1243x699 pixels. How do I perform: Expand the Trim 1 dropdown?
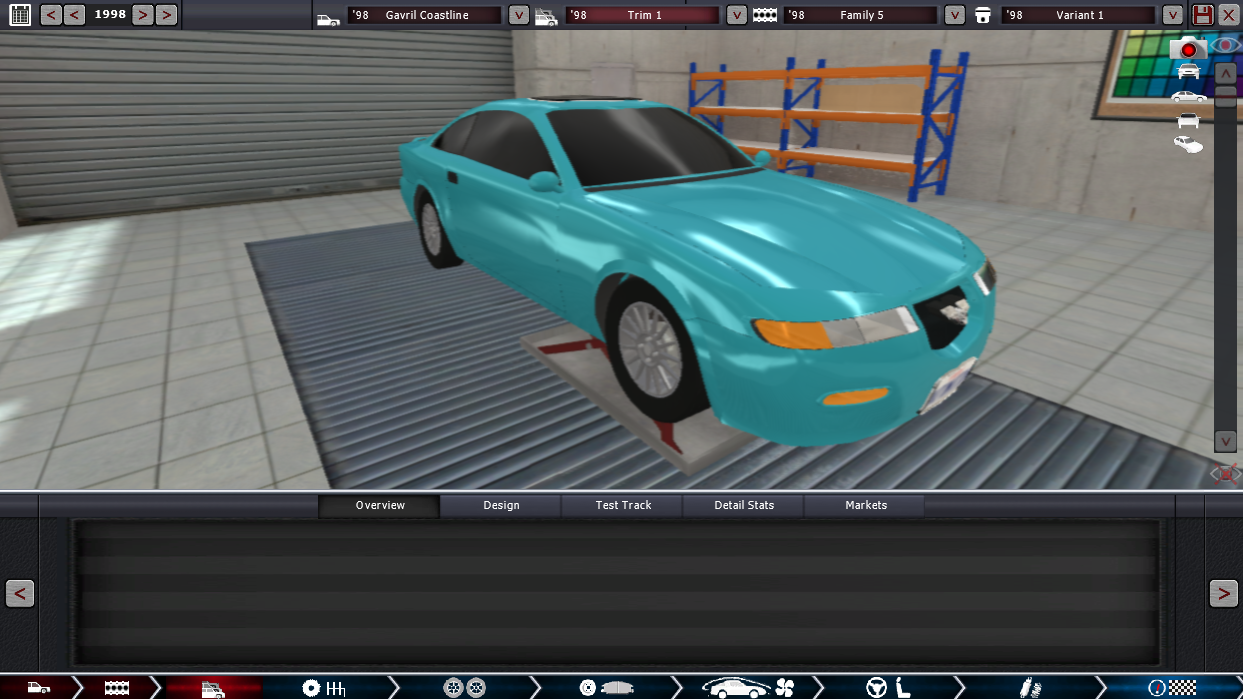(x=736, y=15)
